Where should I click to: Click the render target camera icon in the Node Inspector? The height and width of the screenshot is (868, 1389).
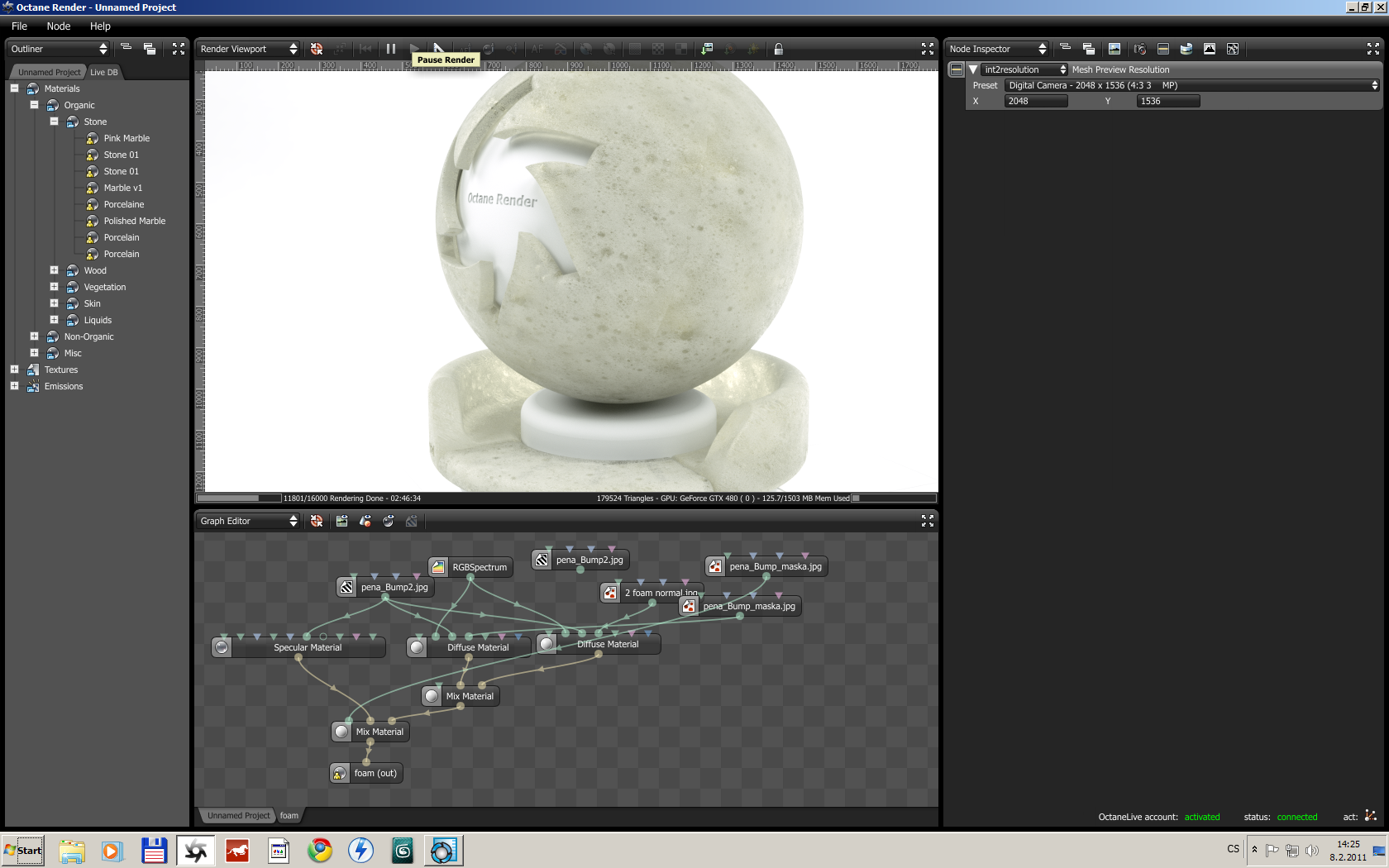1140,49
